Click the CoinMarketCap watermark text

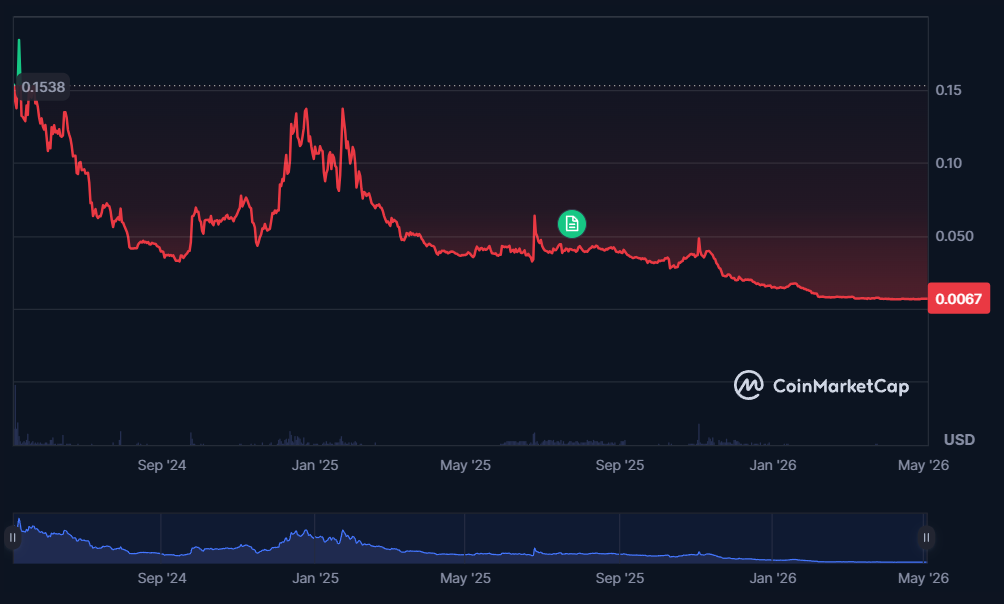coord(841,386)
